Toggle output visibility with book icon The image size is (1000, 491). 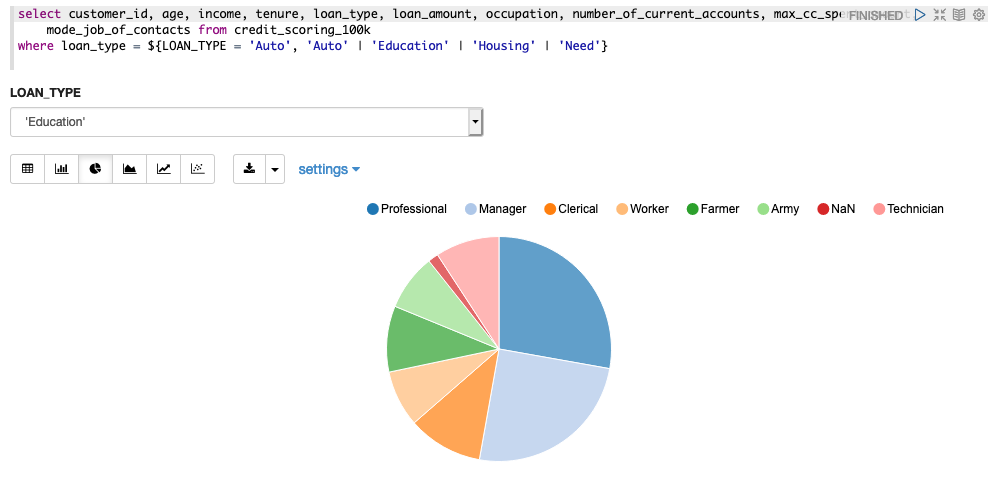point(959,15)
